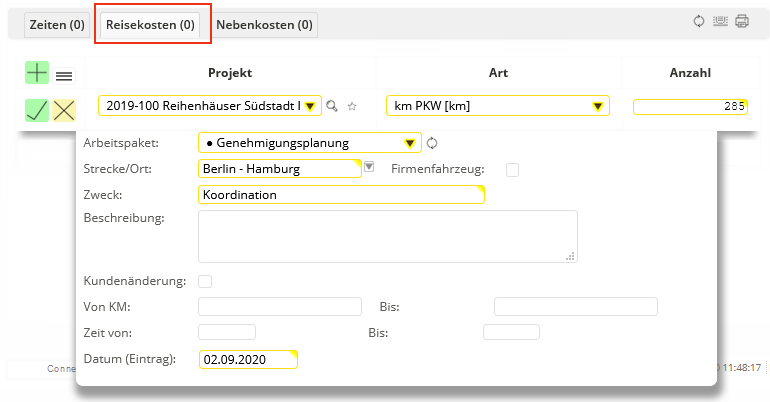Open the Projekt dropdown
The height and width of the screenshot is (402, 770).
(310, 106)
